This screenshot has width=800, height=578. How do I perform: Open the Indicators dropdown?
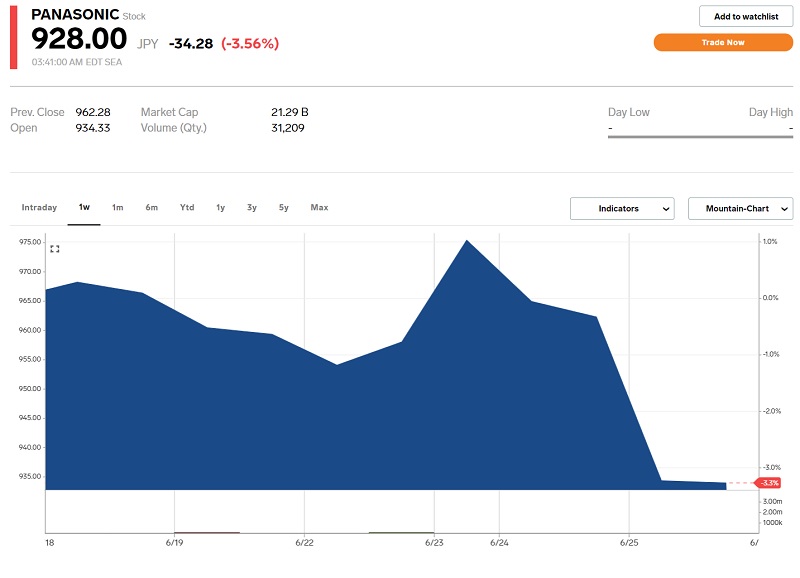pyautogui.click(x=622, y=209)
